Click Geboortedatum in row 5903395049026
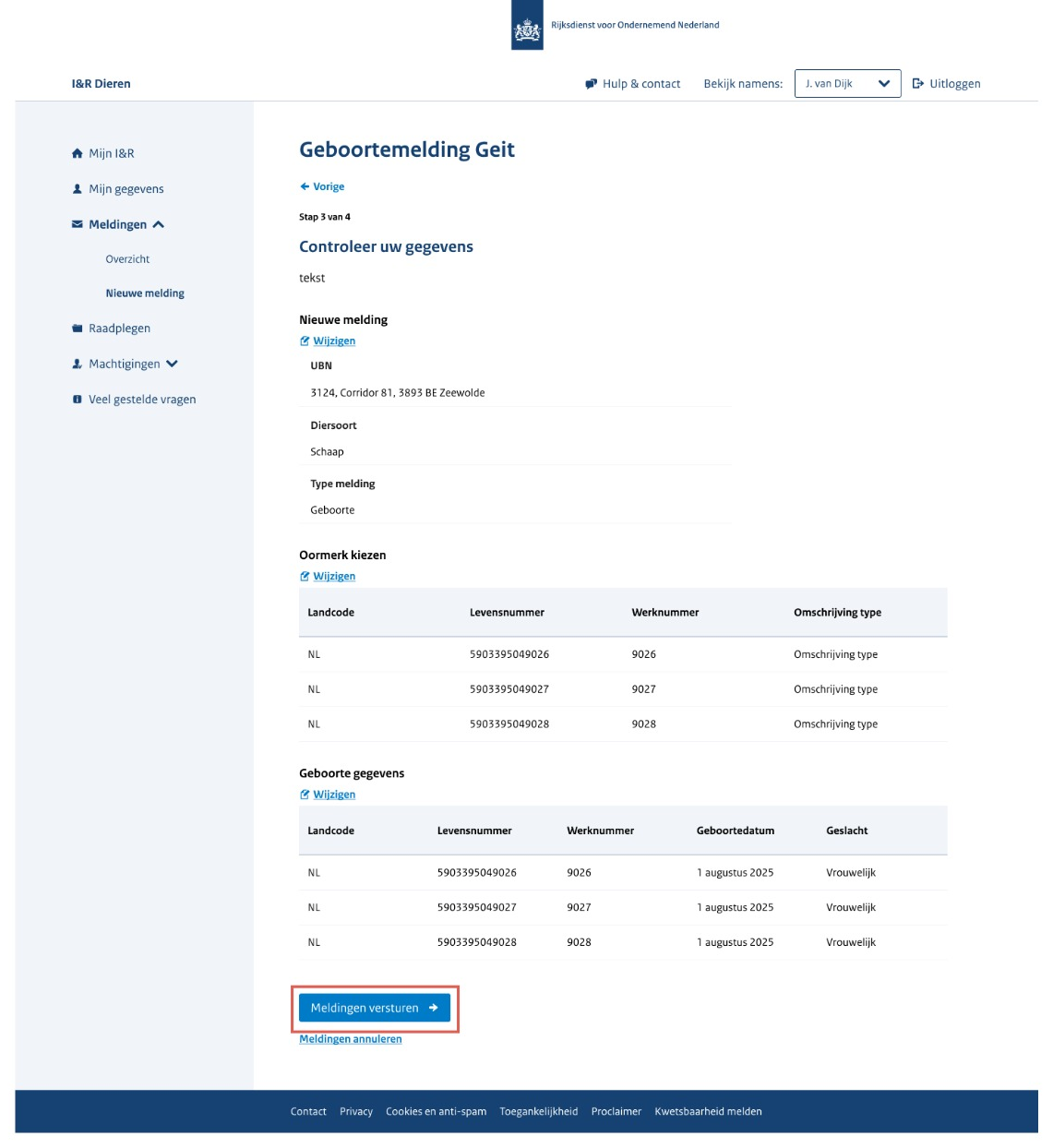The image size is (1053, 1148). (736, 873)
